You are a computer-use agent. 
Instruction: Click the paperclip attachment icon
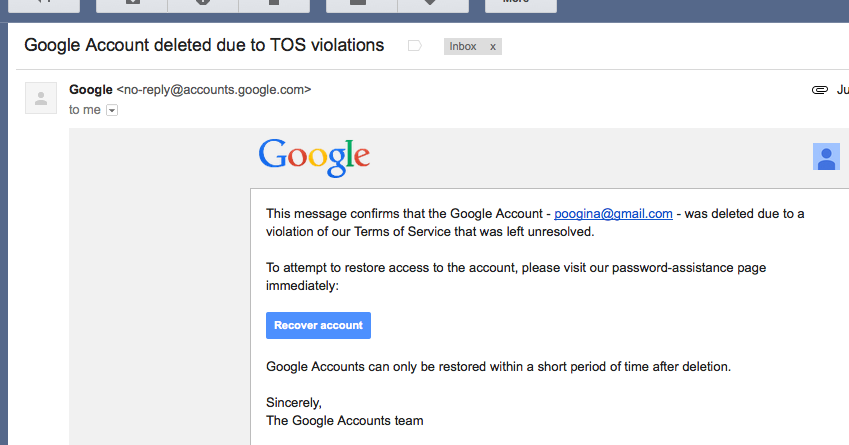(x=820, y=90)
